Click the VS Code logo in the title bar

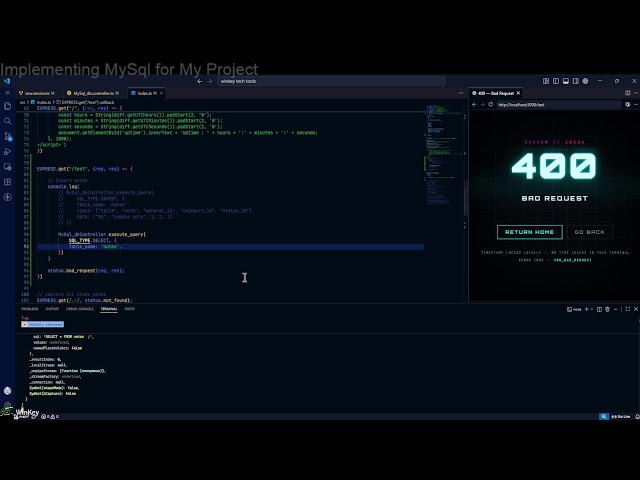[x=7, y=81]
